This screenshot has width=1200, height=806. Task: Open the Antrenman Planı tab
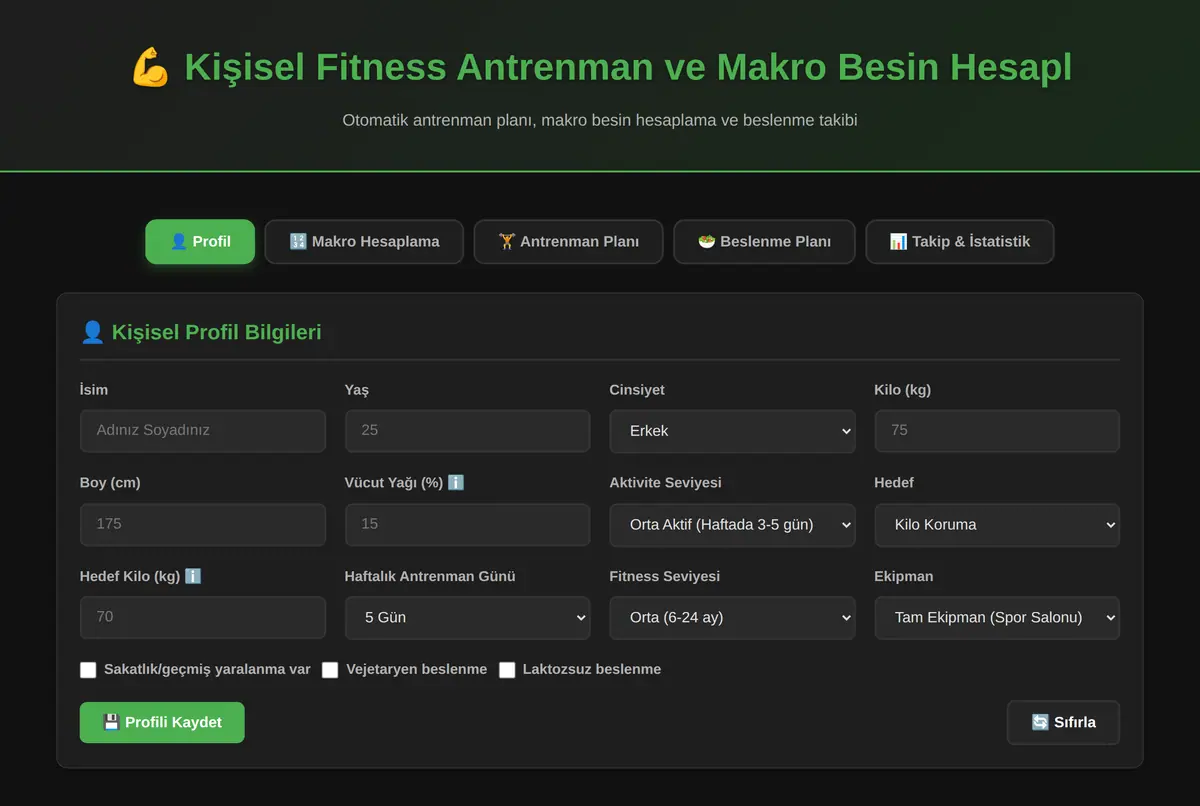(568, 242)
